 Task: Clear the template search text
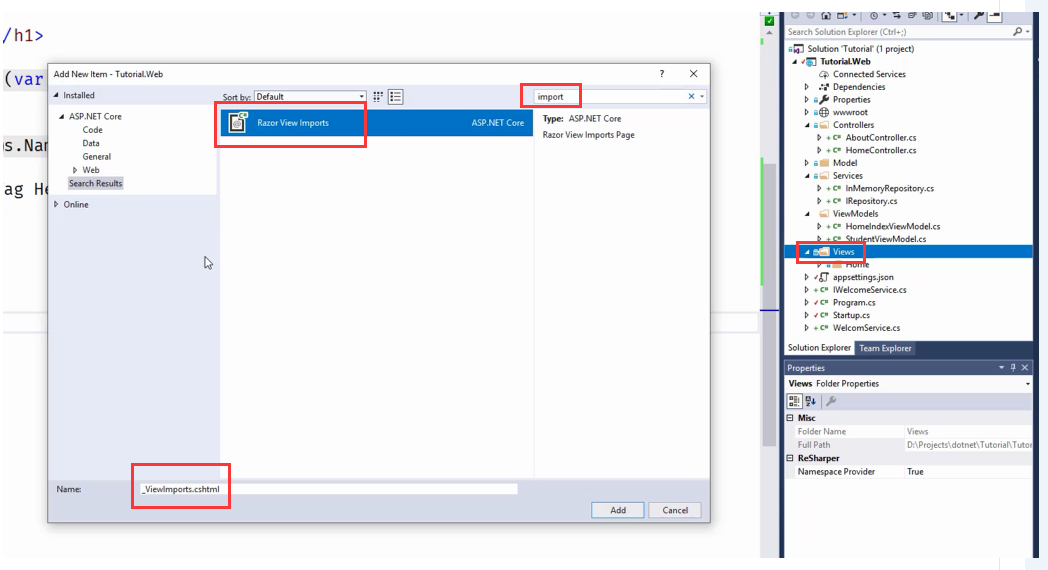[x=691, y=96]
